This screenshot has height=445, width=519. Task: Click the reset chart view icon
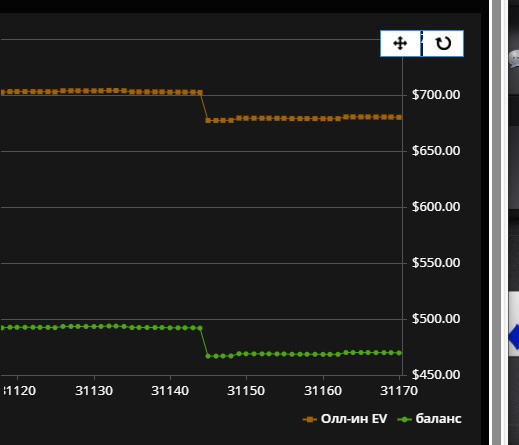point(443,43)
